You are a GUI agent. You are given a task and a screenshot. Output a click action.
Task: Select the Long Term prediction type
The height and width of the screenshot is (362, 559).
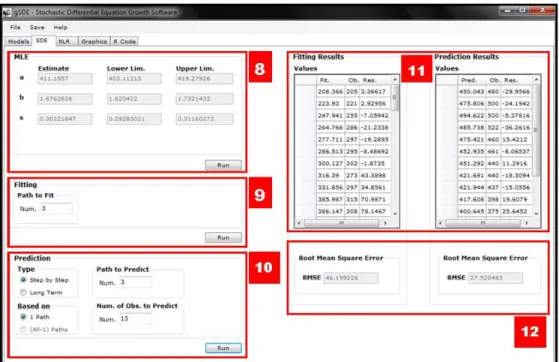click(24, 292)
